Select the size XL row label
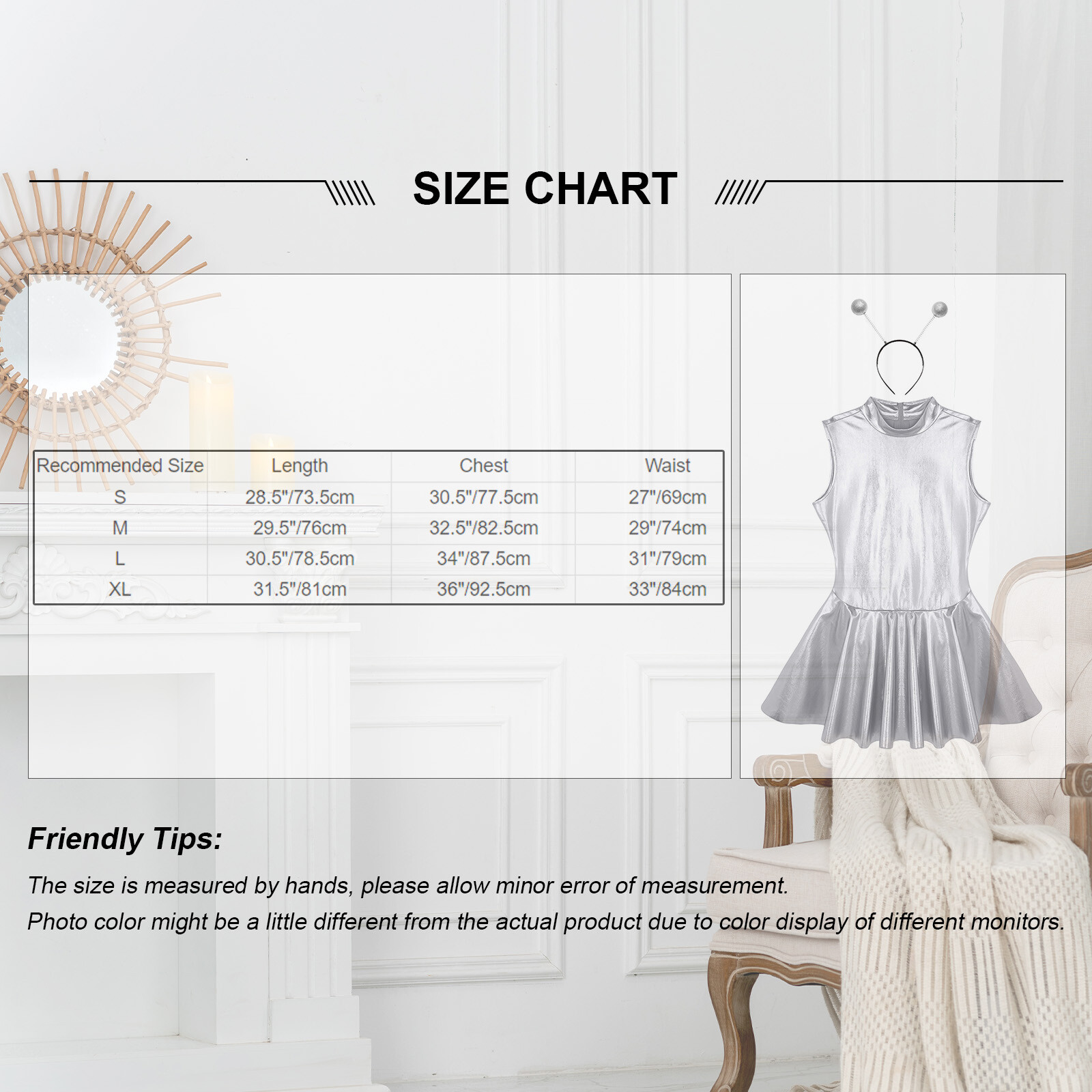This screenshot has width=1092, height=1092. (120, 589)
